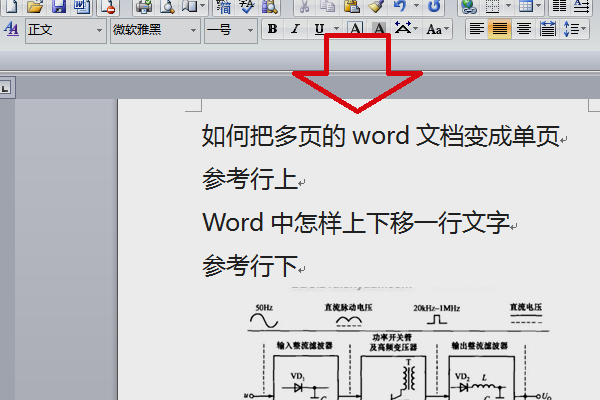Expand the borders dropdown arrow
Viewport: 600px width, 400px height.
[x=508, y=6]
